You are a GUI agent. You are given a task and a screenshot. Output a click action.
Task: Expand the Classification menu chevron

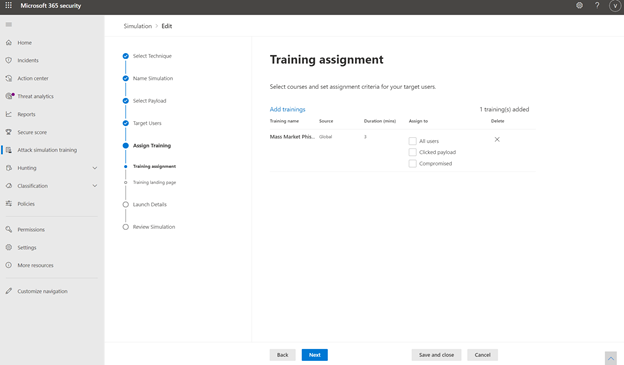(x=95, y=186)
